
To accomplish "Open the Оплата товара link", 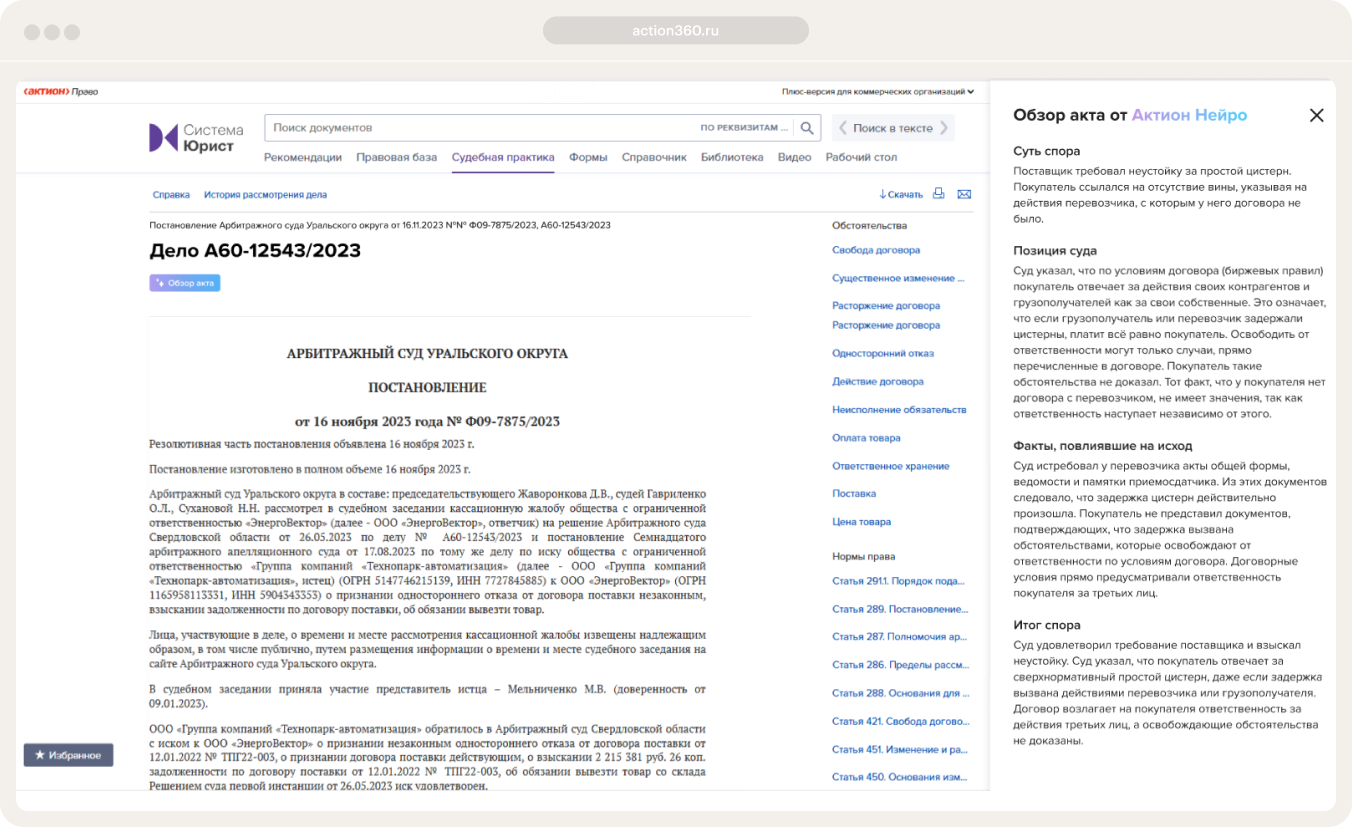I will pos(866,438).
